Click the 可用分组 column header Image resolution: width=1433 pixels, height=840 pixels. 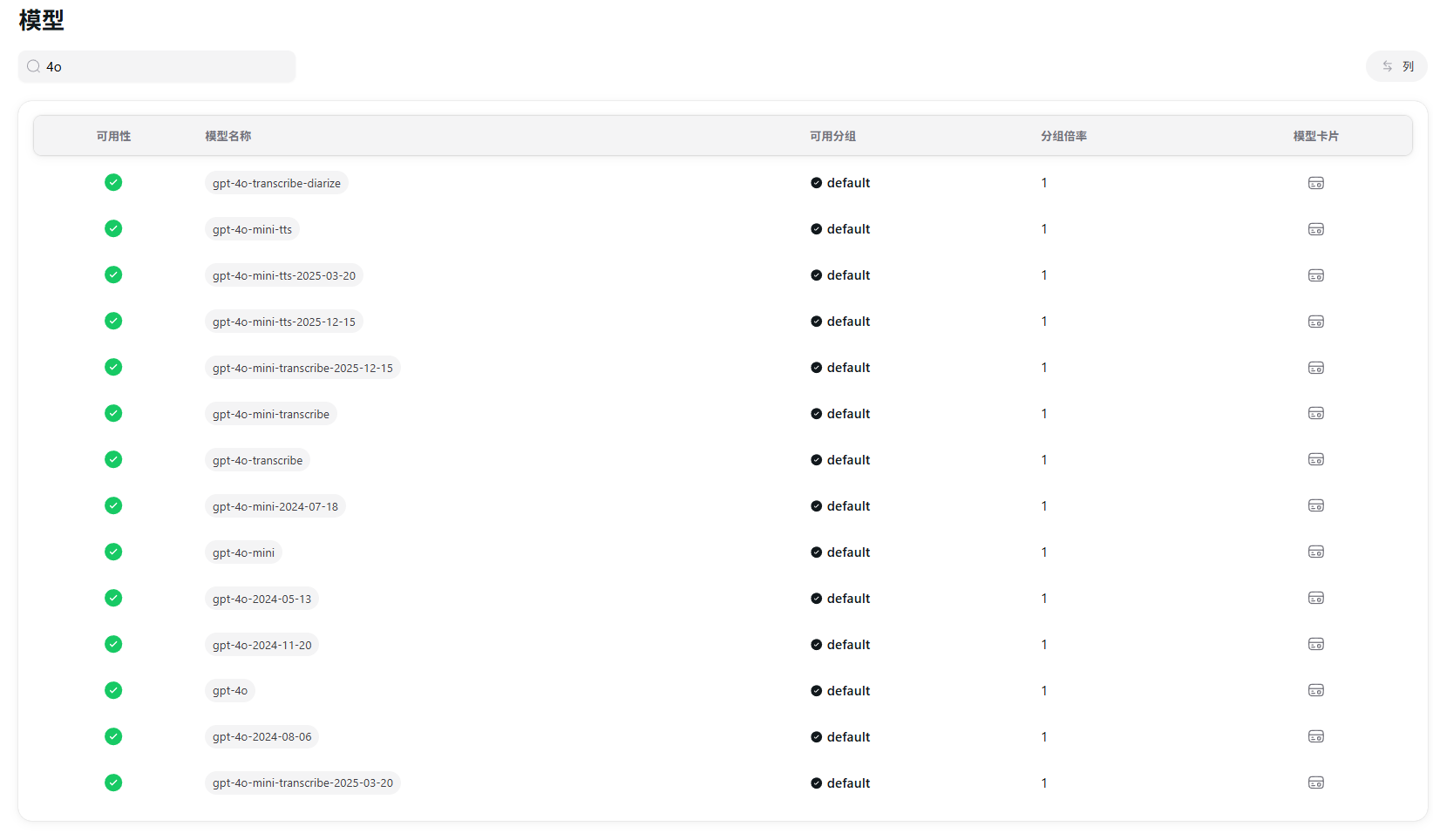tap(832, 136)
